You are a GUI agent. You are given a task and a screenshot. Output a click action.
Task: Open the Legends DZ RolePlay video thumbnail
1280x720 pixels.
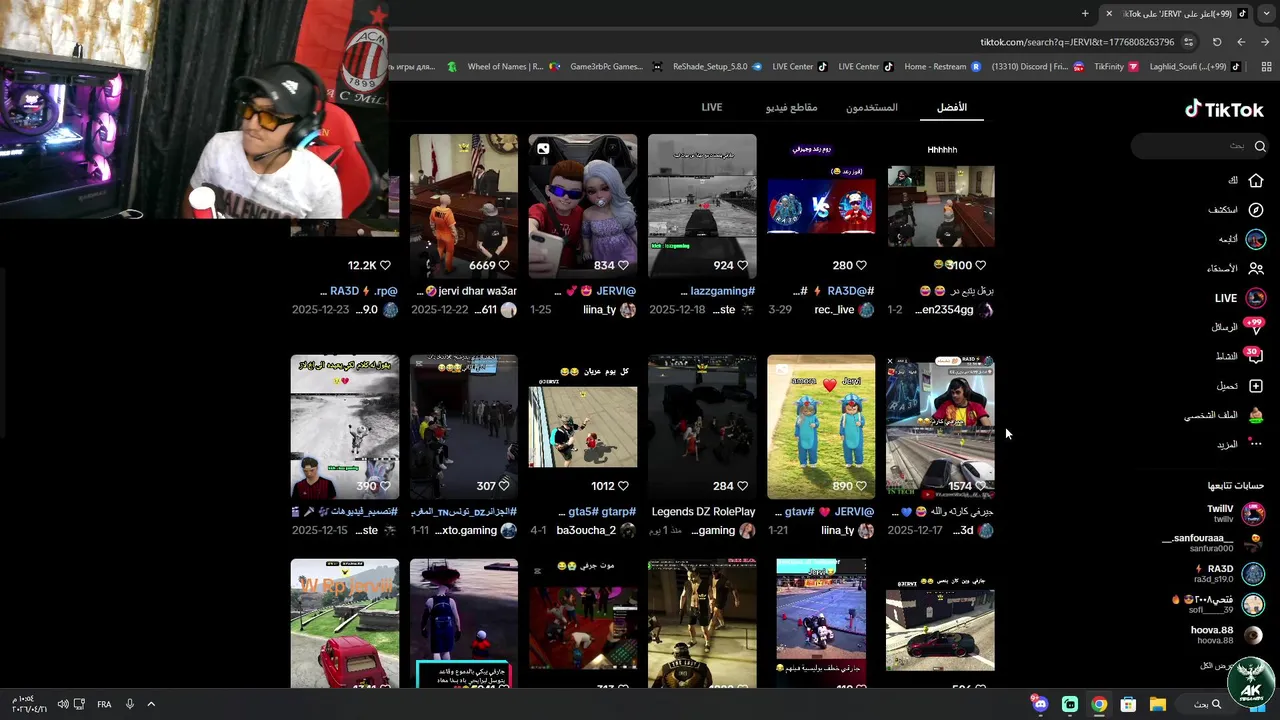(x=702, y=427)
